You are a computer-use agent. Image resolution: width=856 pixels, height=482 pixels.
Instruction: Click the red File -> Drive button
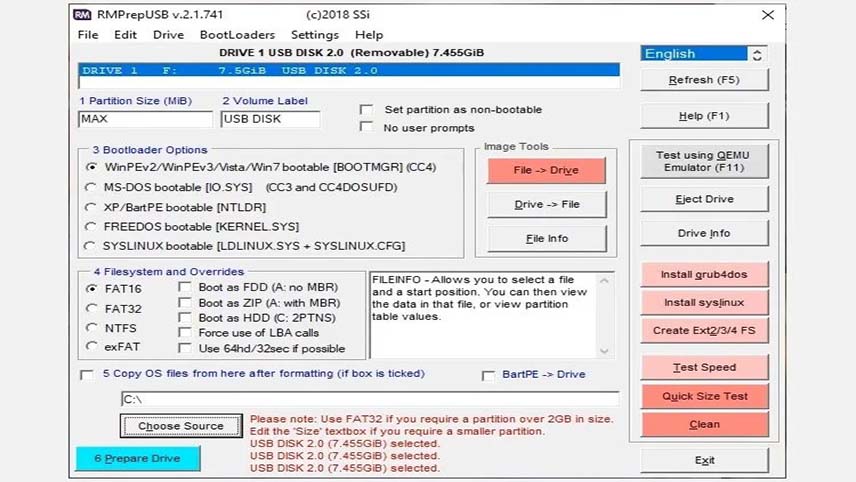point(546,170)
